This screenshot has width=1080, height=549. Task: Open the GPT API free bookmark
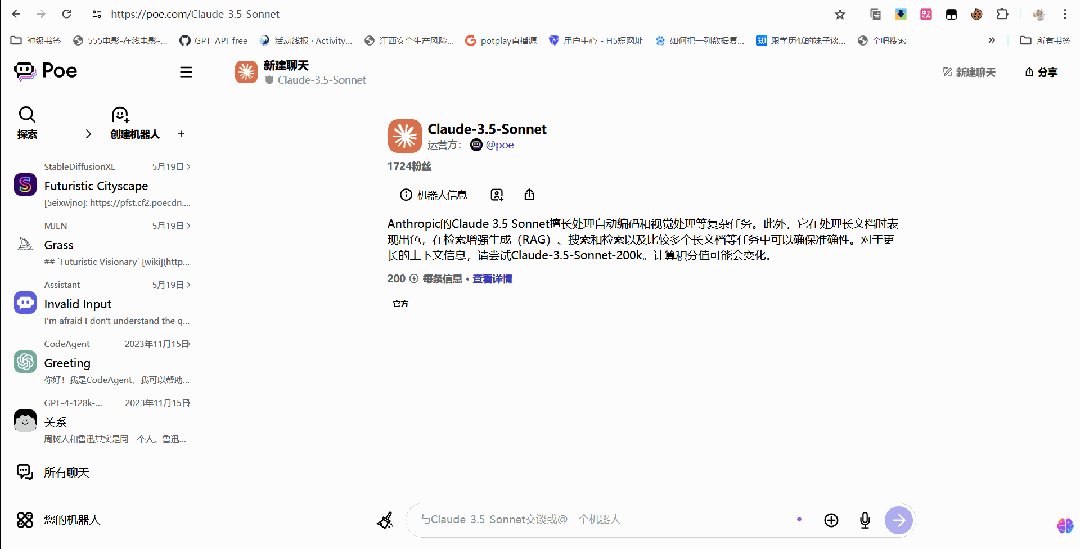tap(213, 41)
